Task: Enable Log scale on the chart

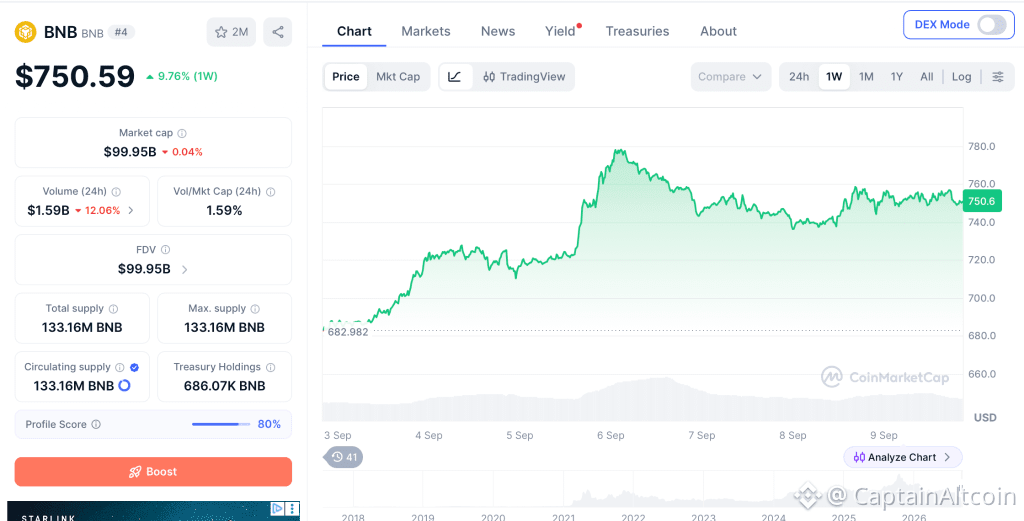Action: 961,76
